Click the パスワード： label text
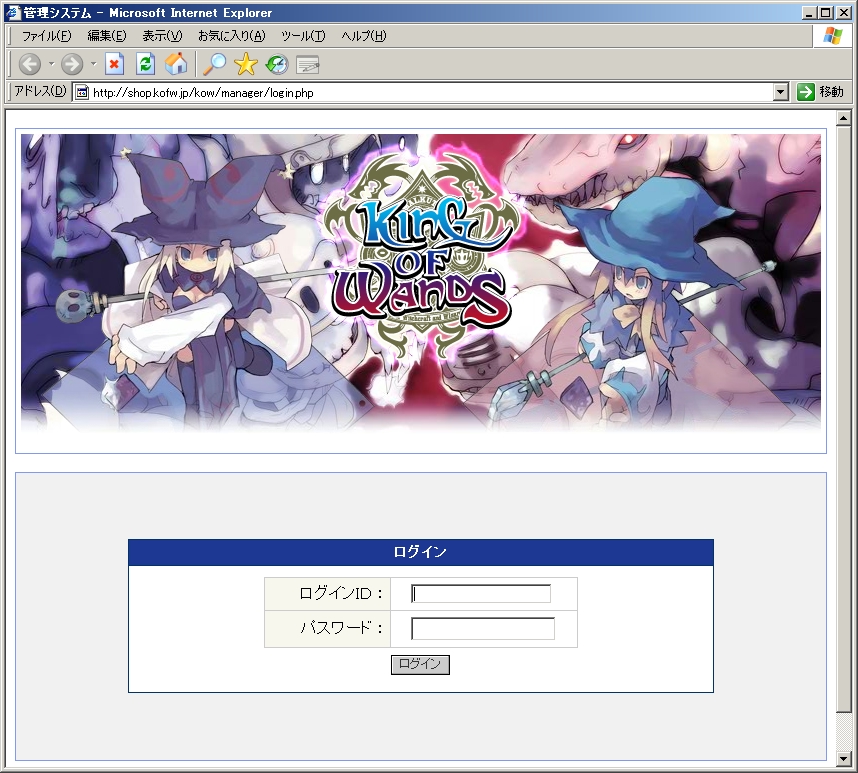 tap(342, 628)
